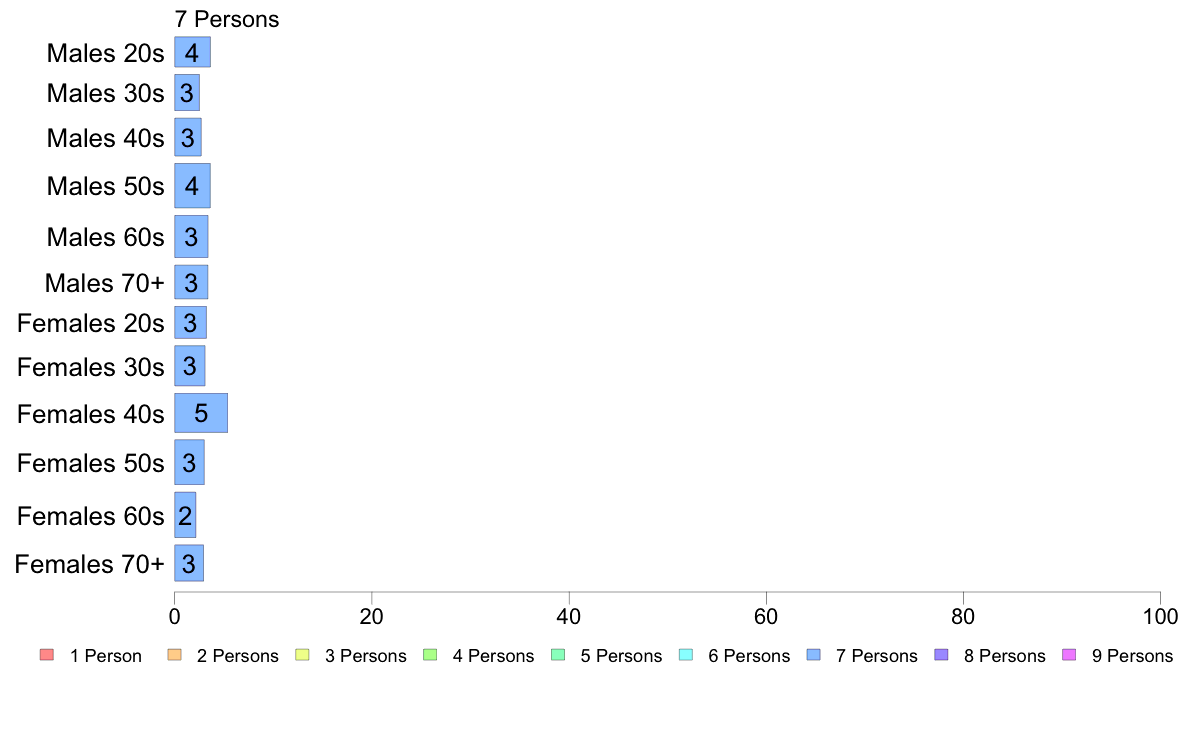The height and width of the screenshot is (736, 1188).
Task: Select the 40 axis tick label
Action: click(x=568, y=616)
